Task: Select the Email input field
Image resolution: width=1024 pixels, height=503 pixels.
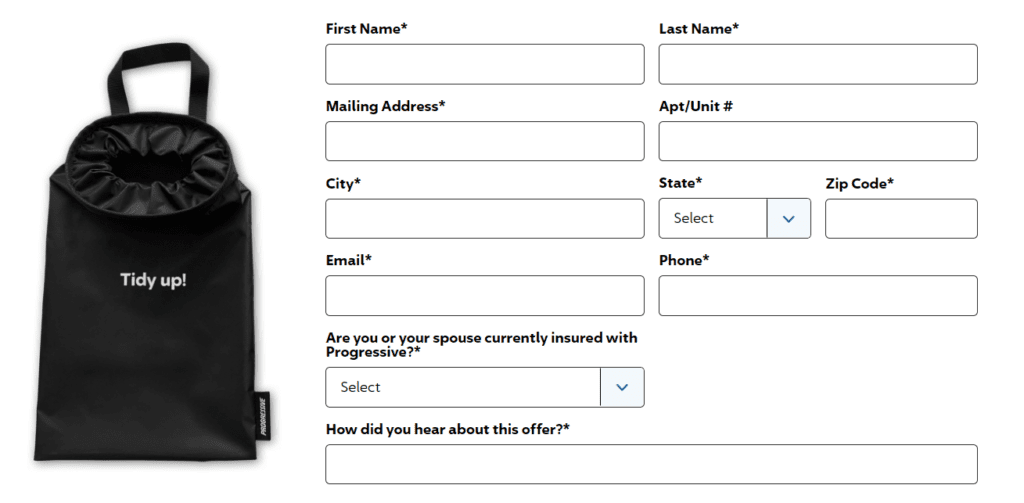Action: point(485,295)
